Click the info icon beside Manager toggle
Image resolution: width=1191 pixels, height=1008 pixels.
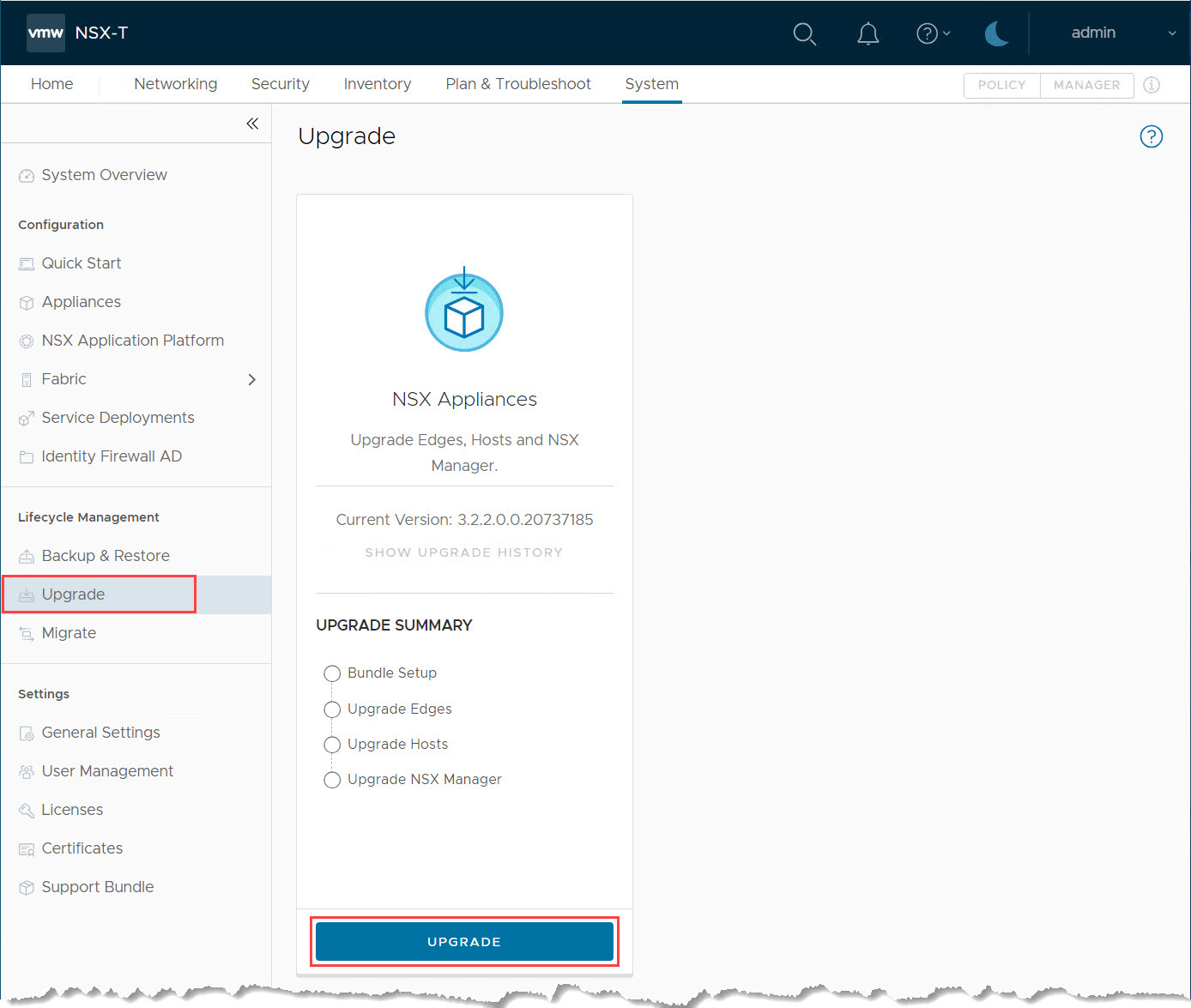point(1152,85)
